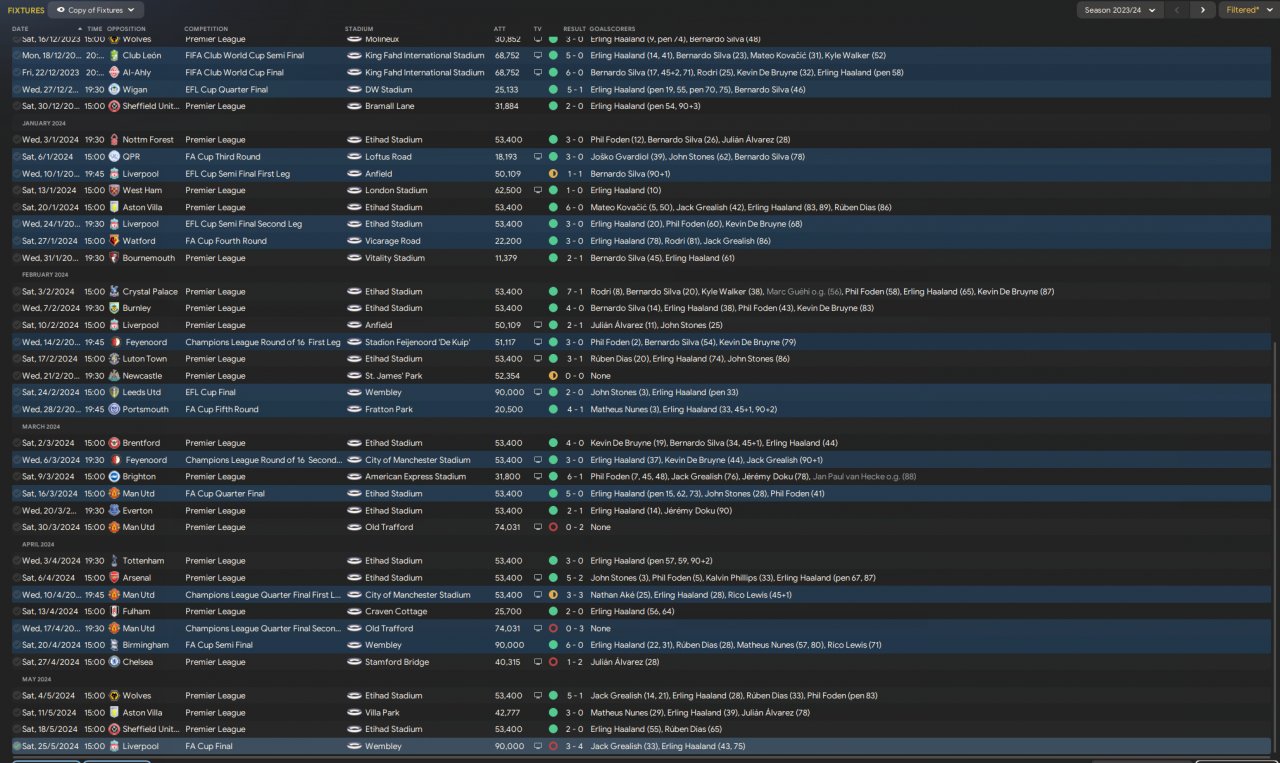Image resolution: width=1280 pixels, height=763 pixels.
Task: Click the Portsmouth club badge
Action: coord(114,409)
